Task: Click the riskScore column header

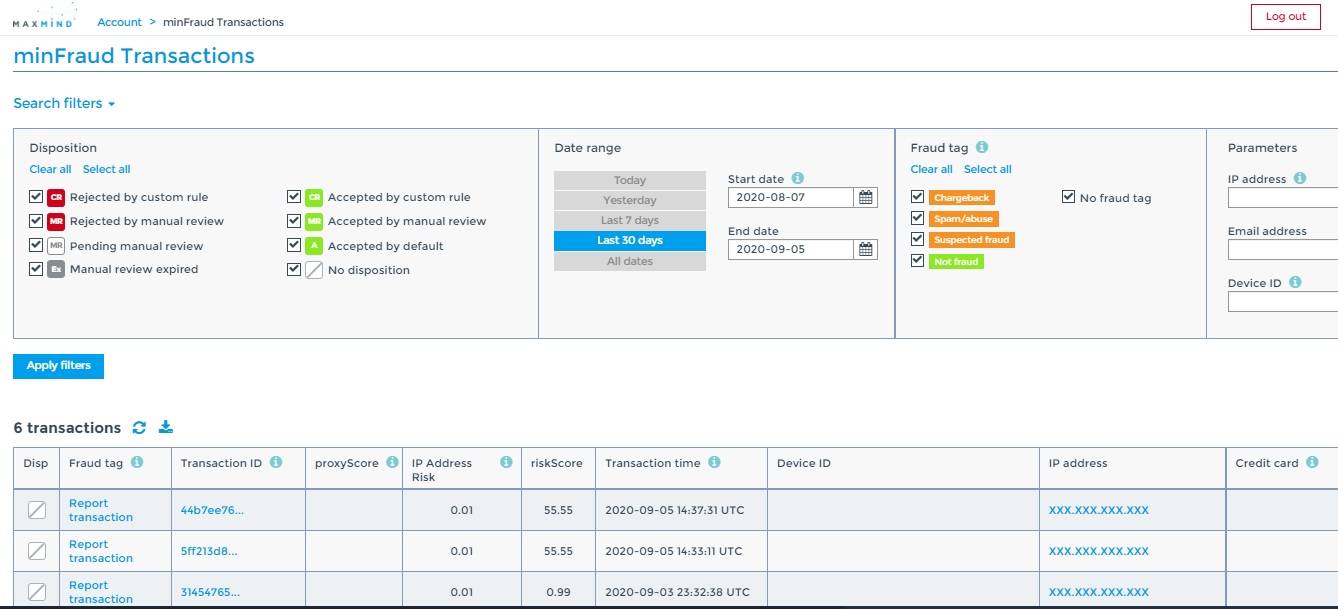Action: click(556, 463)
